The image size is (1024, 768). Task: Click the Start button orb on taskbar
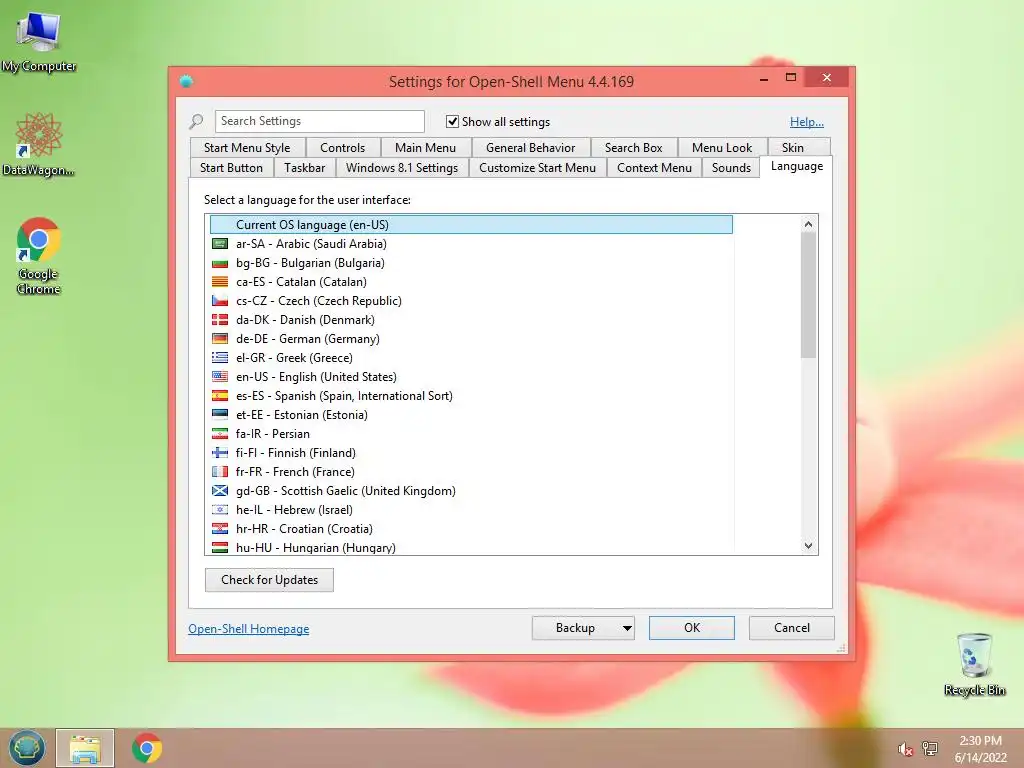click(27, 748)
